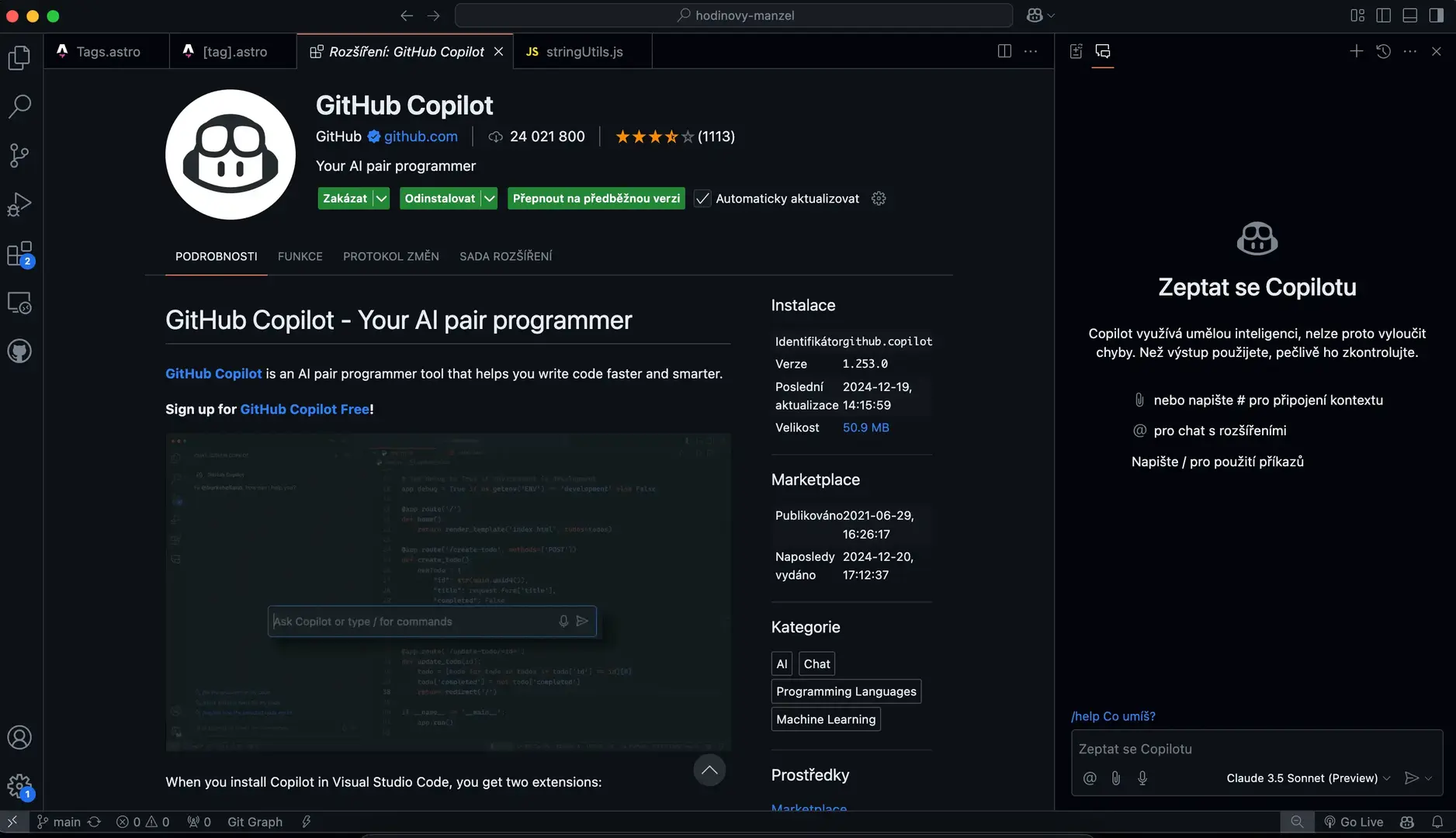Click the Programming Languages category tag
Screen dimensions: 1456x838
click(x=846, y=691)
